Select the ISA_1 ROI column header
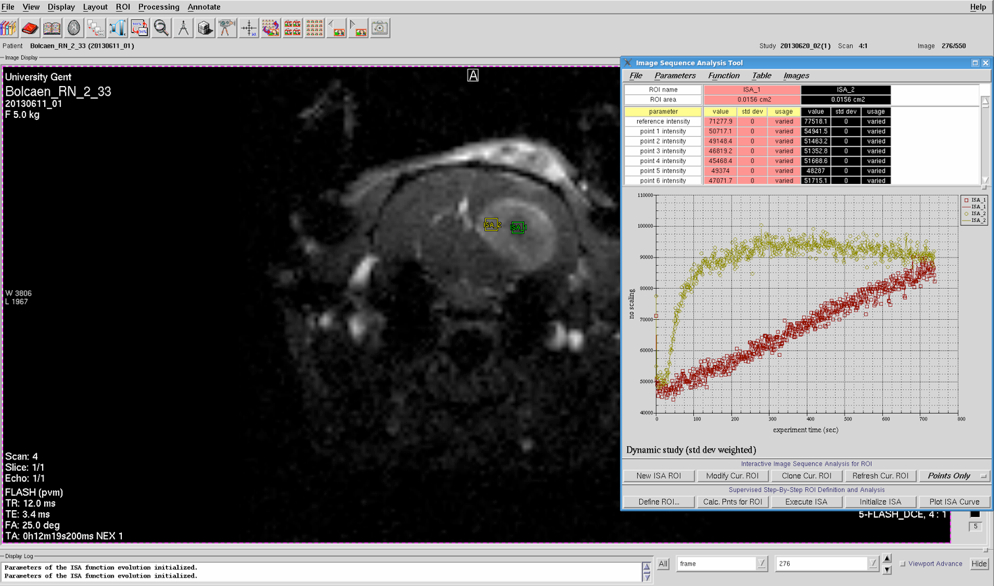Screen dimensions: 994x586 pos(751,90)
